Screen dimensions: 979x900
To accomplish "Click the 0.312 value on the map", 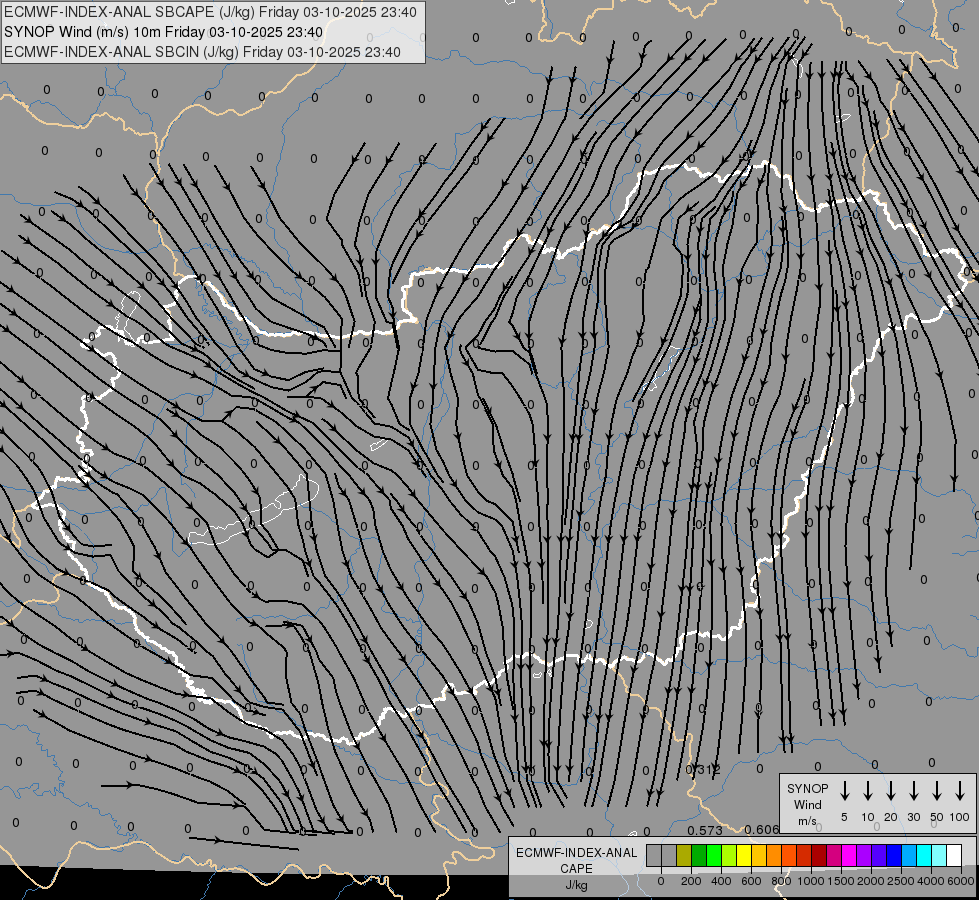I will [703, 770].
